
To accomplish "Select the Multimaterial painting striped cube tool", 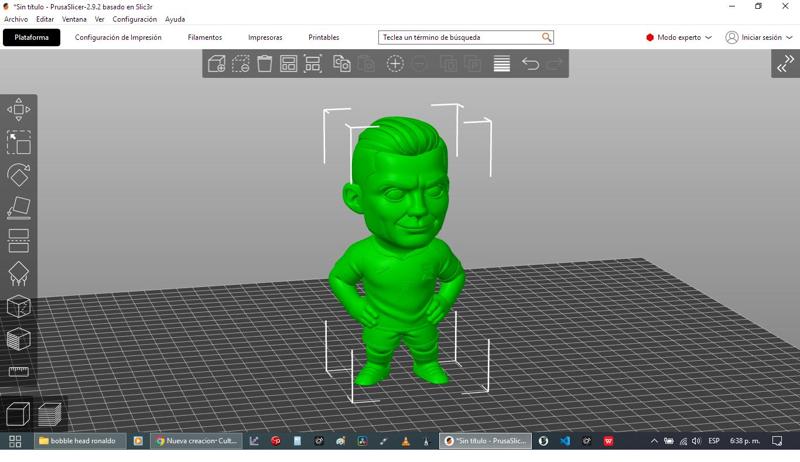I will (18, 339).
